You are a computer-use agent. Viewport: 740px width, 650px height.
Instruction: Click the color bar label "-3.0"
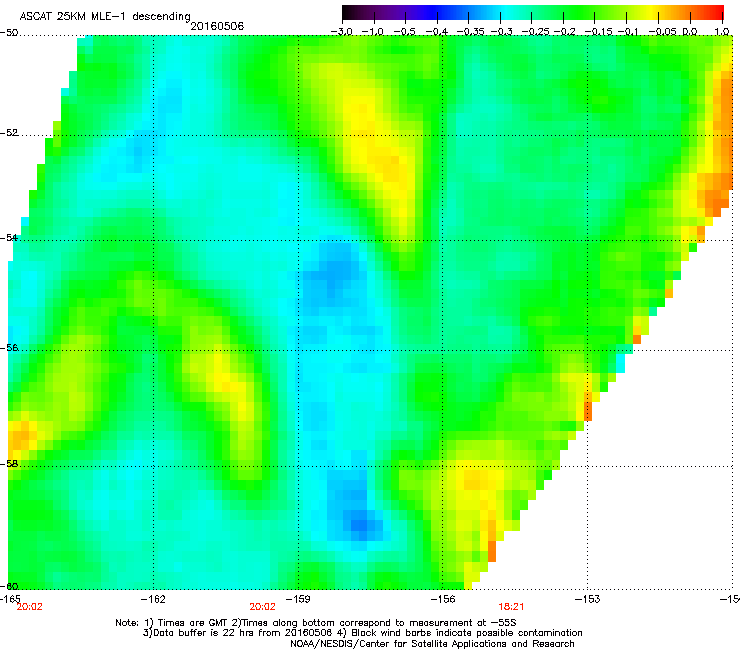pos(341,32)
